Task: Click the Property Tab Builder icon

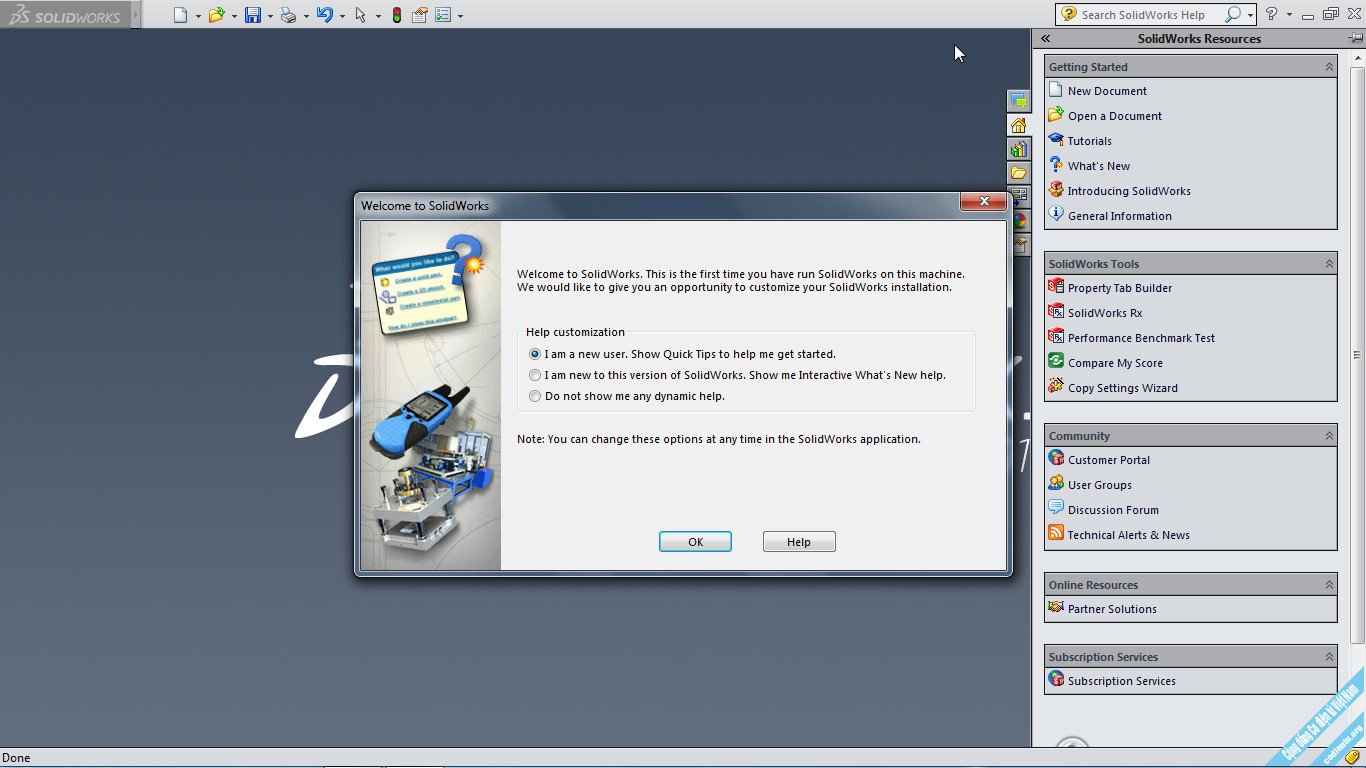Action: click(x=1056, y=287)
